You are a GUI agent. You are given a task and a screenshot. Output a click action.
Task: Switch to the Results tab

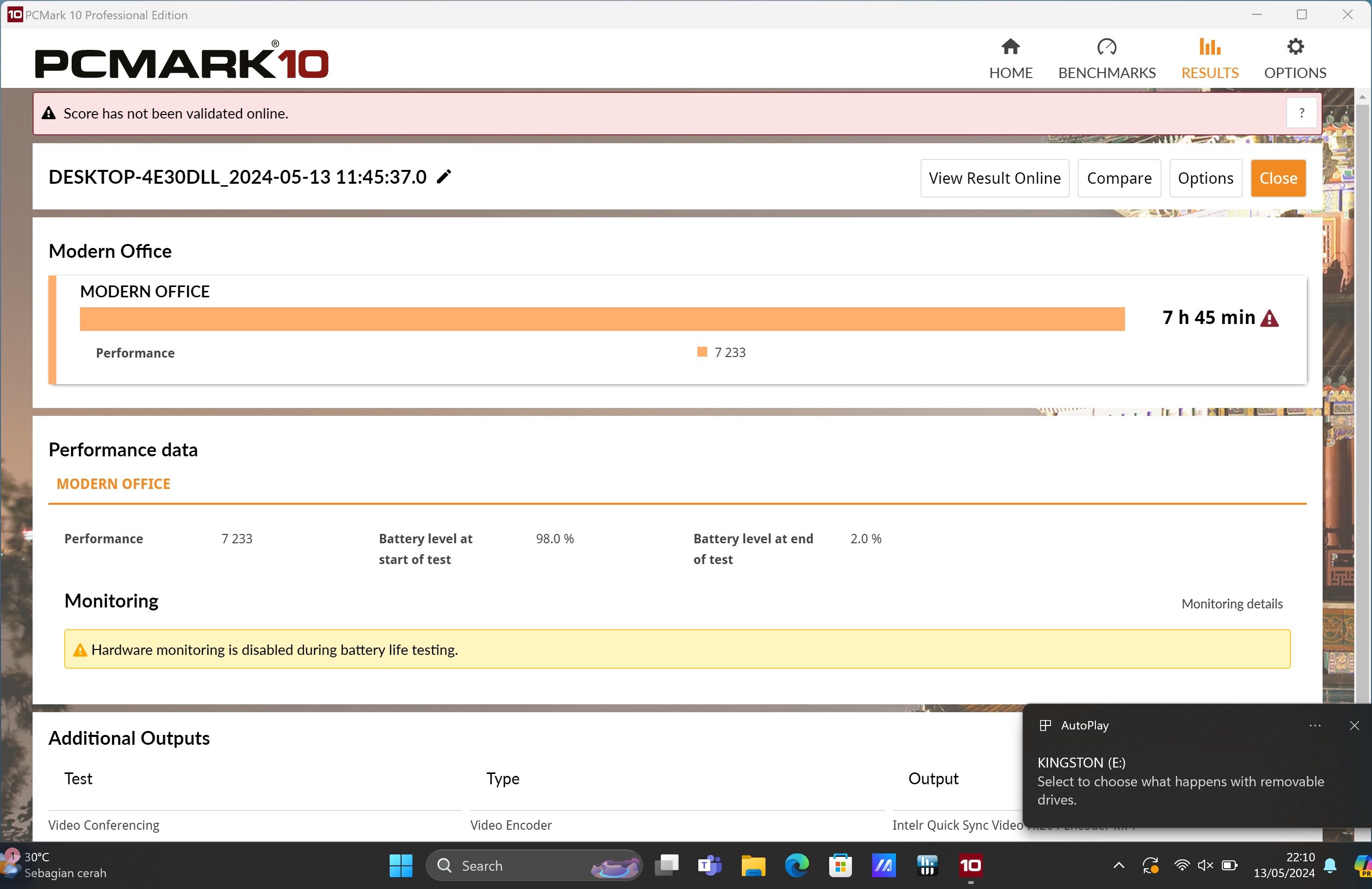pos(1210,59)
